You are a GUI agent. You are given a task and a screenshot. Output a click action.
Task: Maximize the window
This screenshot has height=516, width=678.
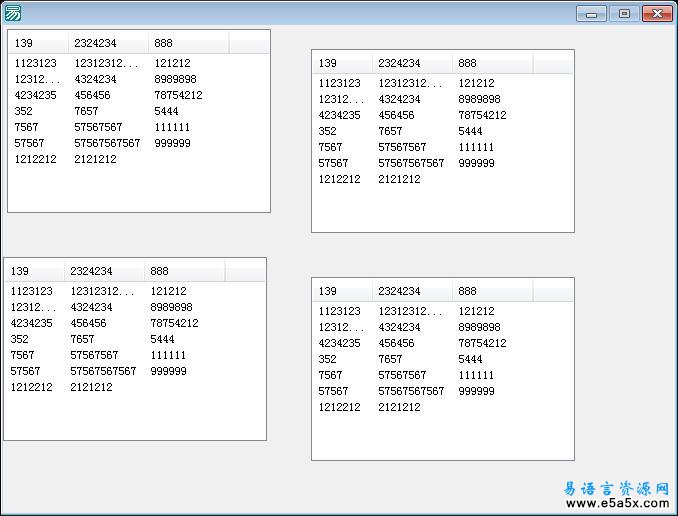coord(624,14)
